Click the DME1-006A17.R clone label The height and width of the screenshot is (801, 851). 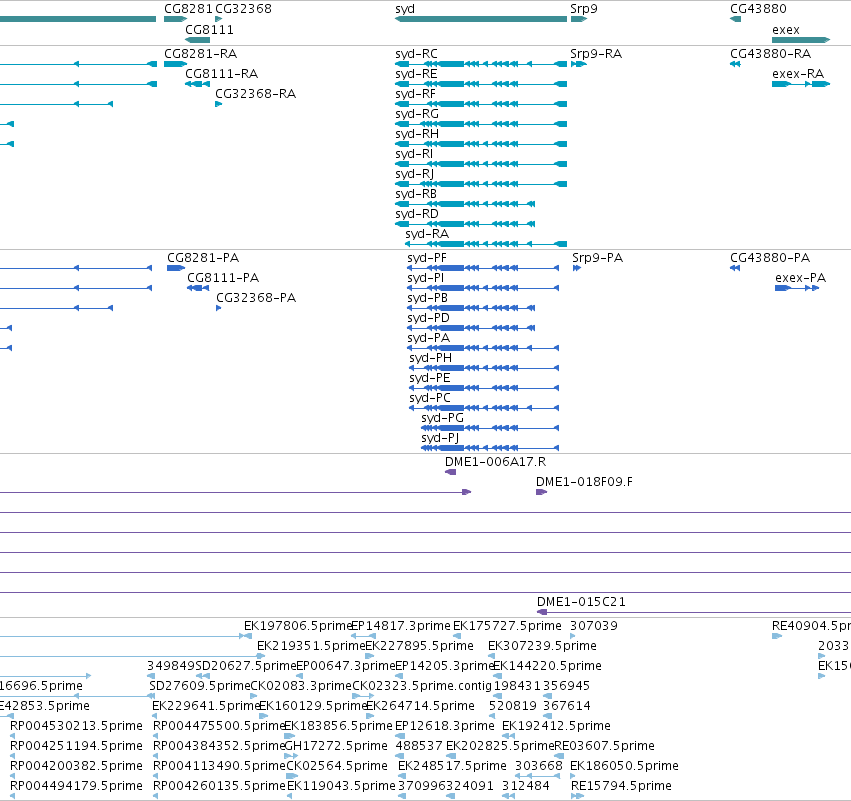pos(496,462)
